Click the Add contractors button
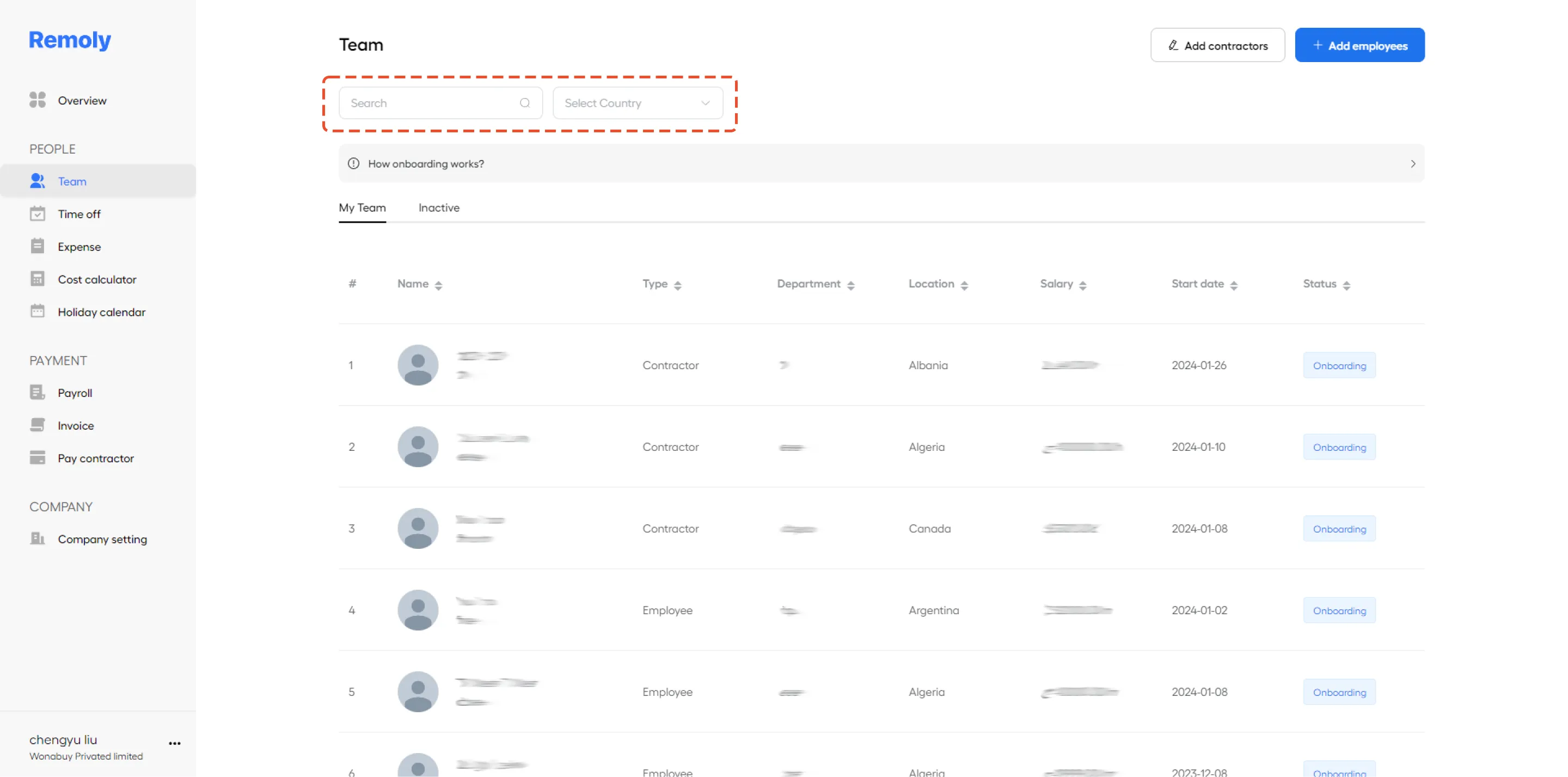The image size is (1568, 777). point(1217,45)
